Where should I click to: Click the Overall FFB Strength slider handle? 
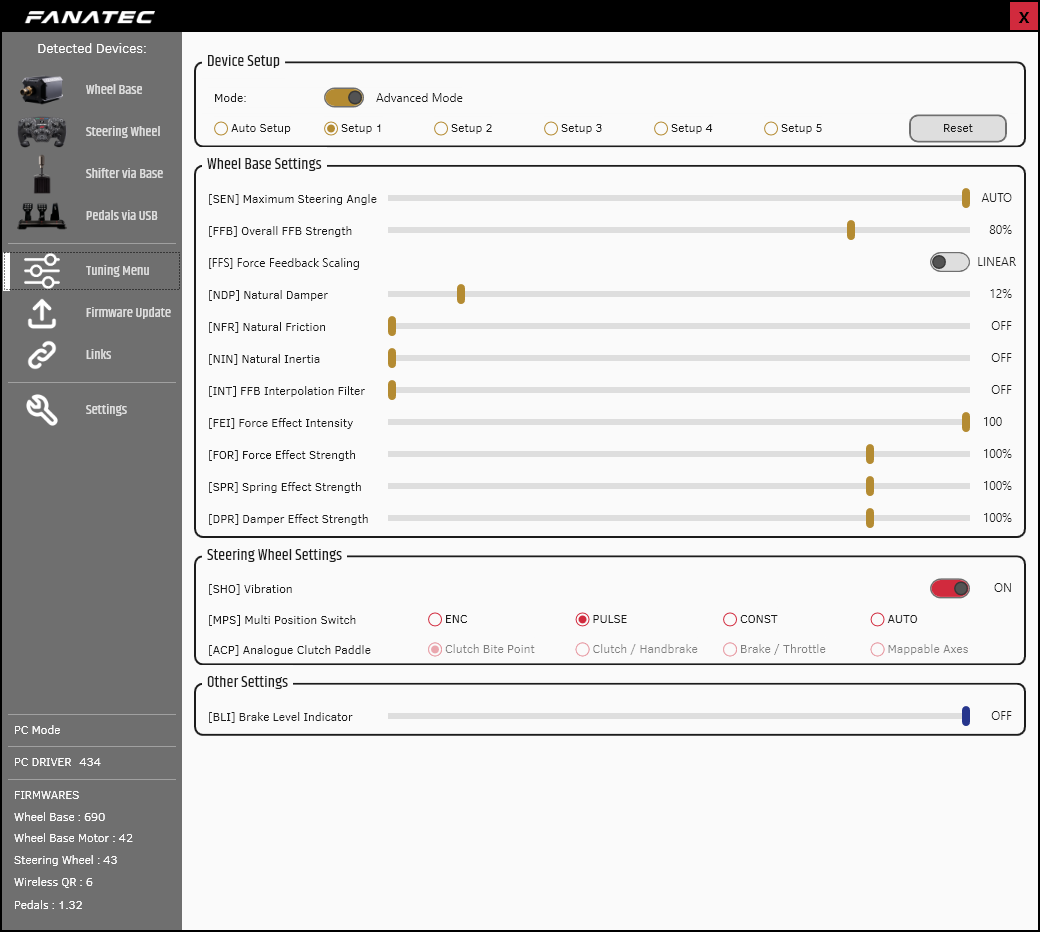tap(851, 231)
